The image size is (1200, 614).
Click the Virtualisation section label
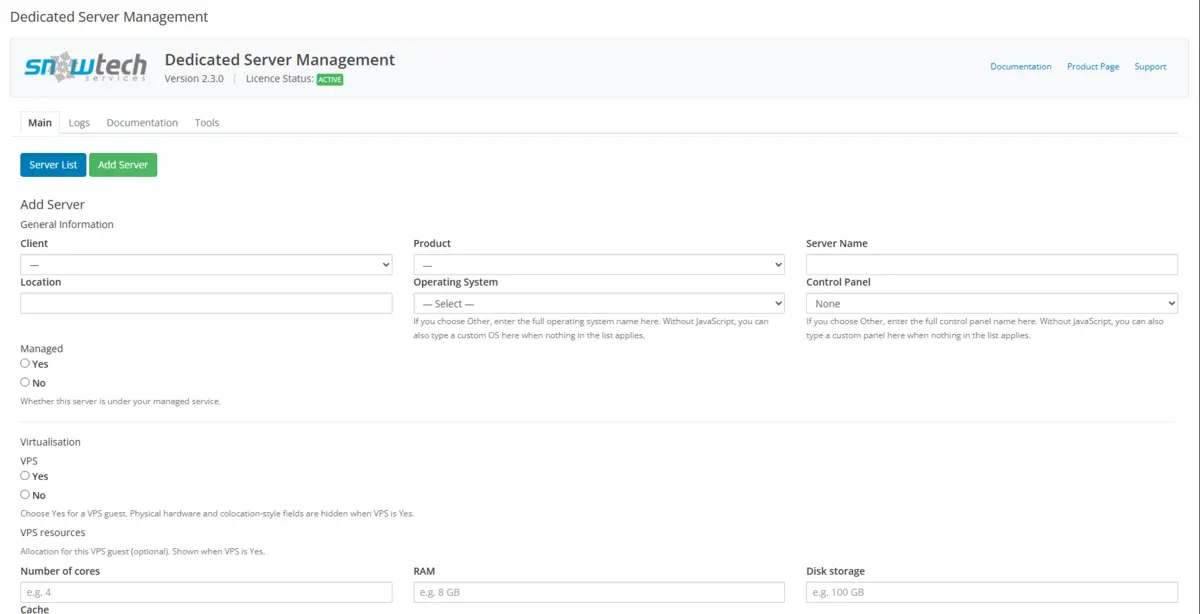51,442
